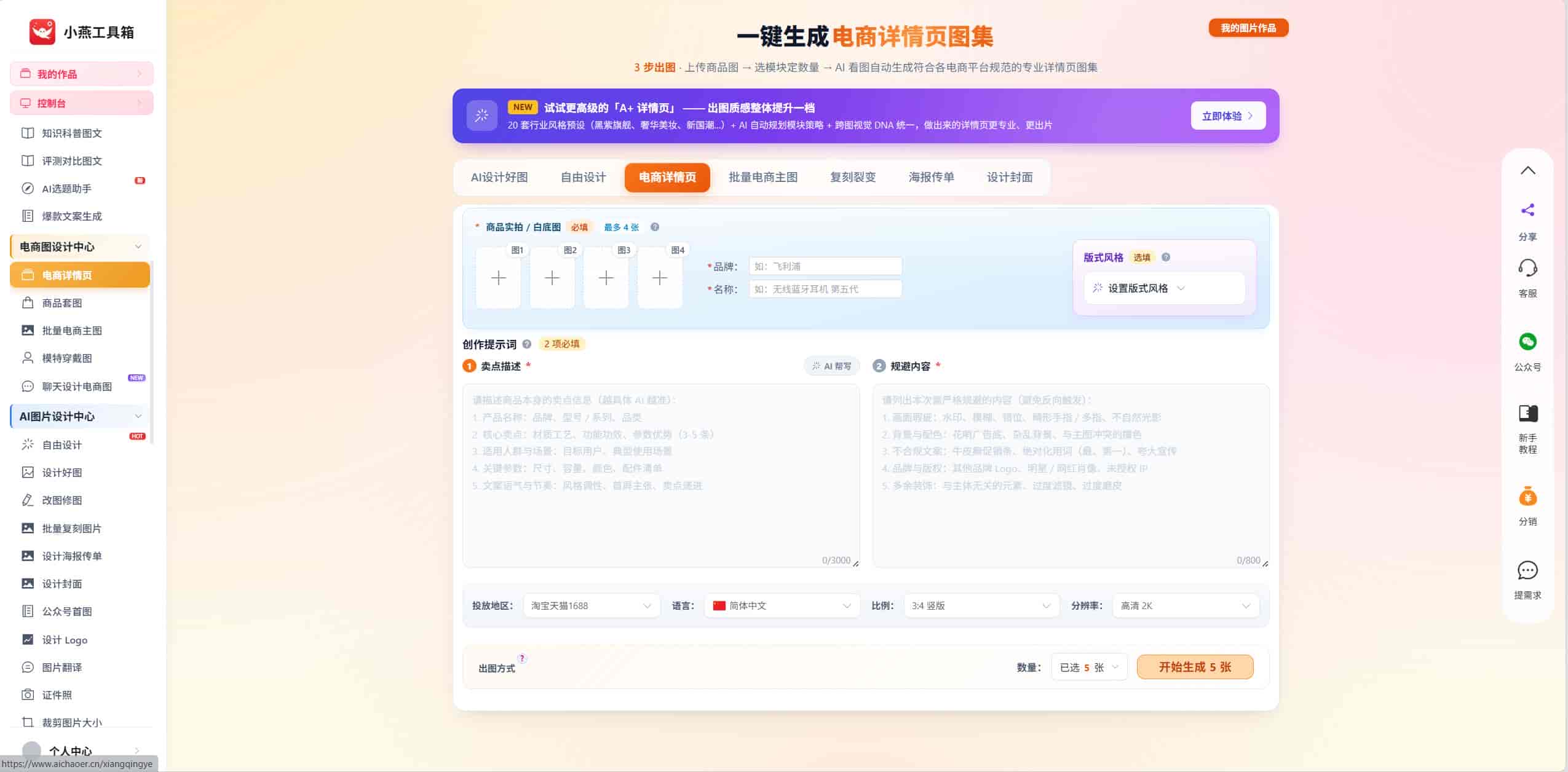The width and height of the screenshot is (1568, 772).
Task: Switch to 海报传单 tab
Action: coord(931,178)
